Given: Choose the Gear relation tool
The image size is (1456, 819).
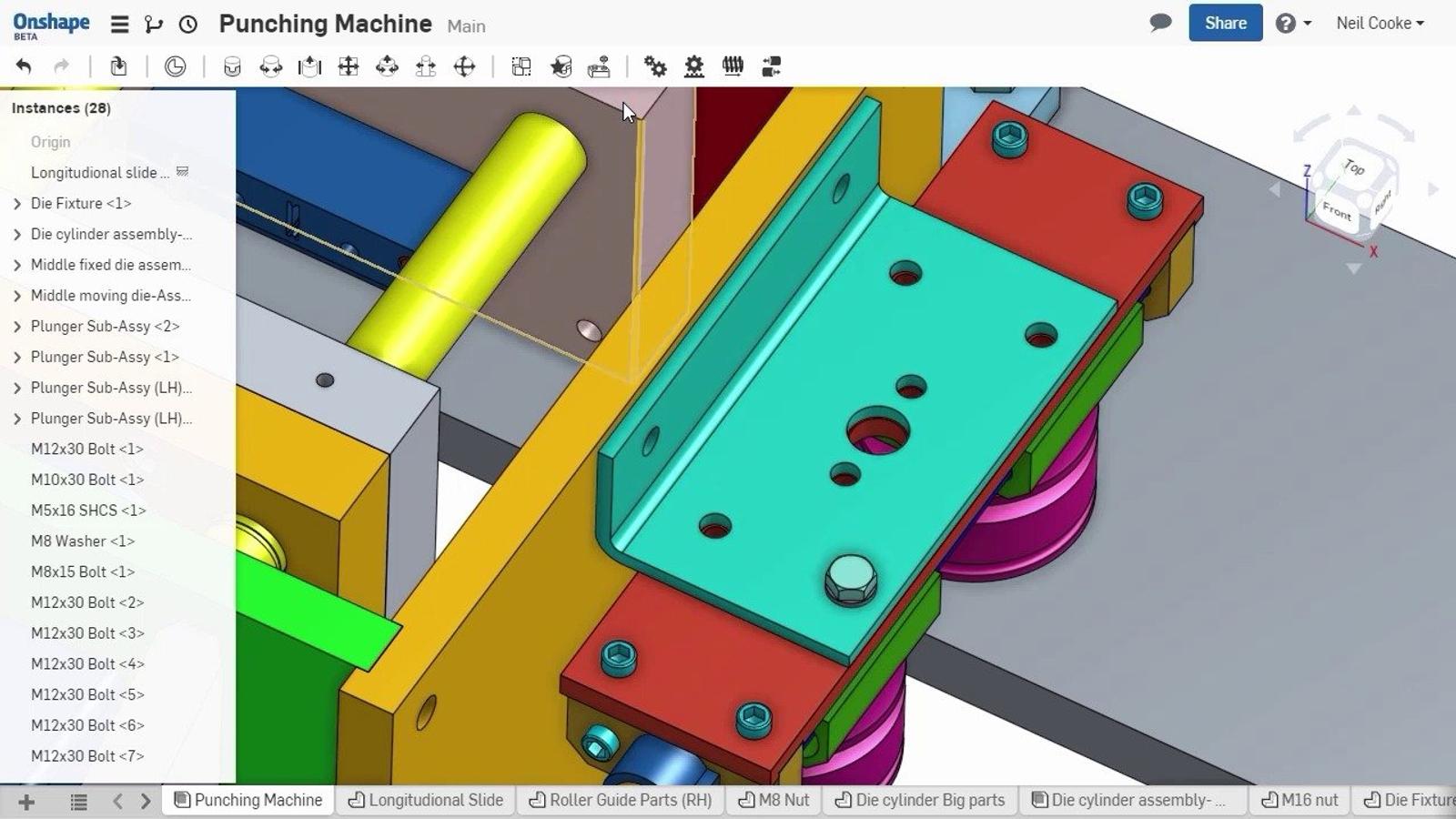Looking at the screenshot, I should [x=655, y=66].
